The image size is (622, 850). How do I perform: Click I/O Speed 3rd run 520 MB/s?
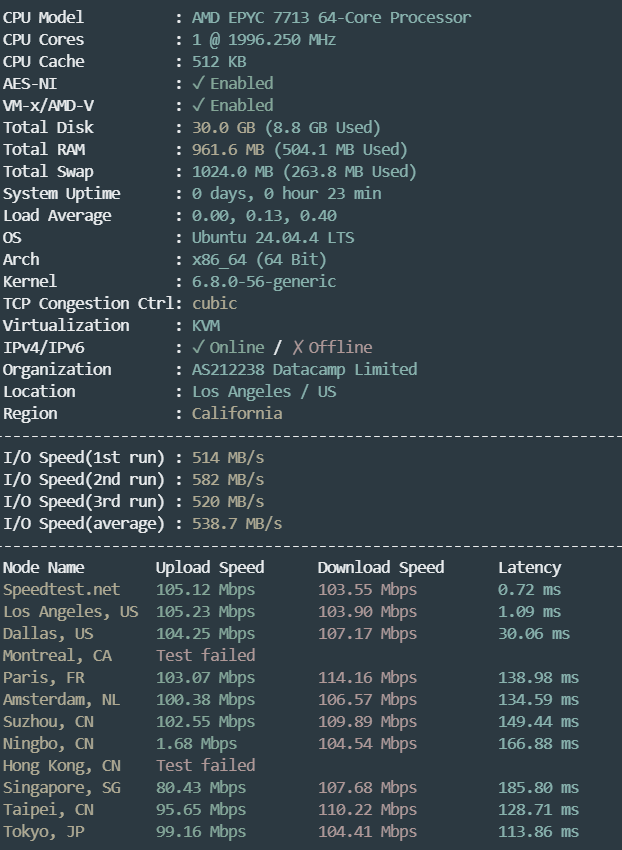click(x=228, y=501)
